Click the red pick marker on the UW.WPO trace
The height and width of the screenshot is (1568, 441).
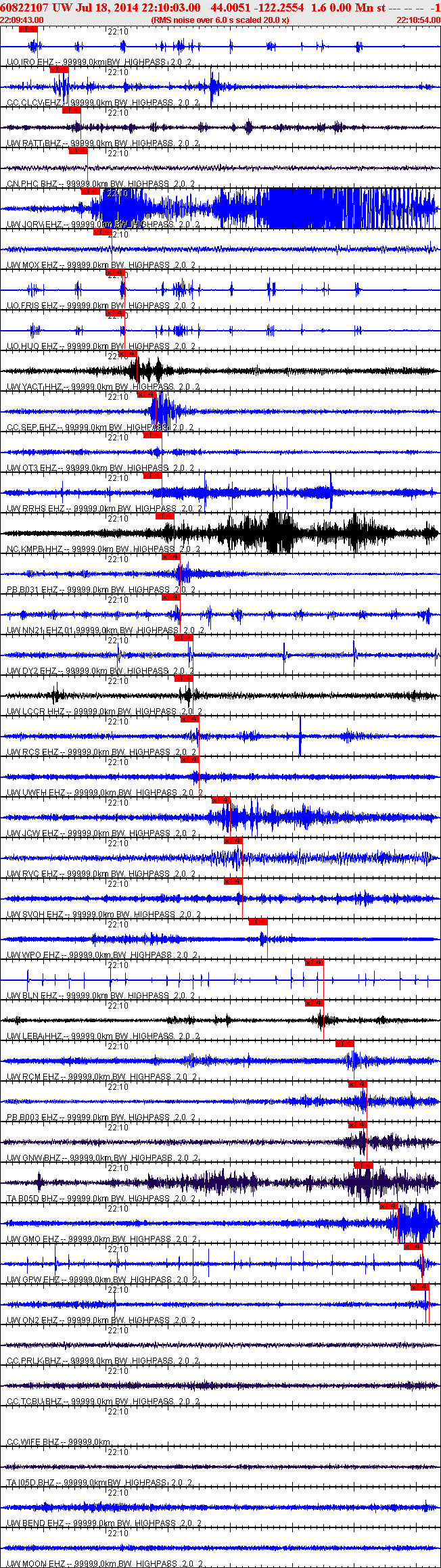pyautogui.click(x=258, y=922)
